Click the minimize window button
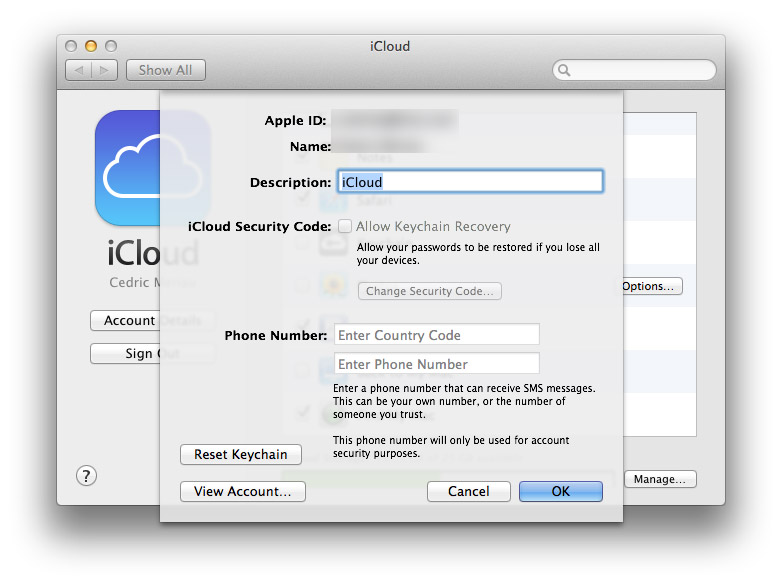782x584 pixels. coord(91,46)
